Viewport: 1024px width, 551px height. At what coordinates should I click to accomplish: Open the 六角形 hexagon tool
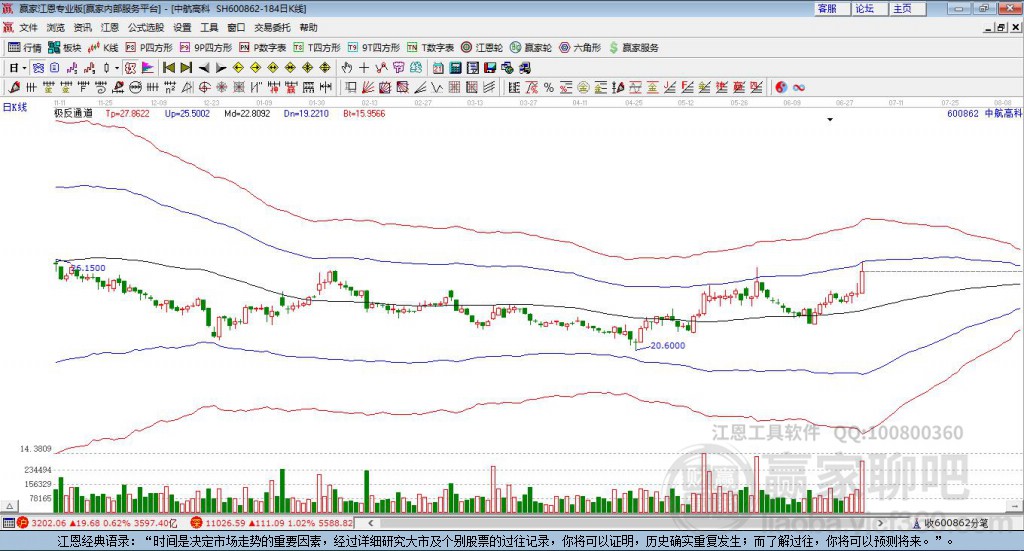tap(580, 48)
